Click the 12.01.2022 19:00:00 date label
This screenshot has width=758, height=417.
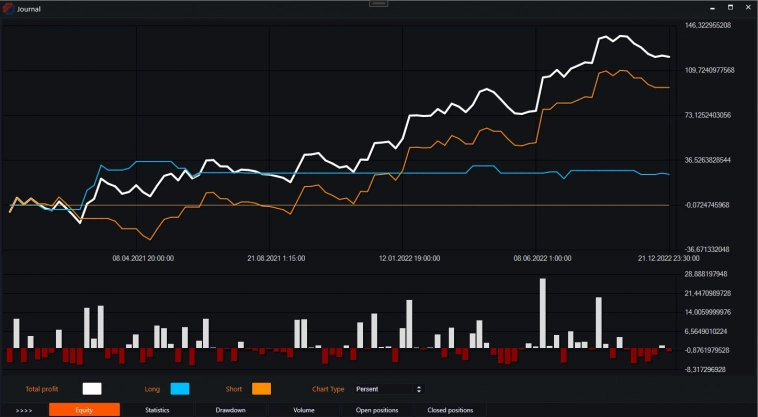tap(410, 258)
